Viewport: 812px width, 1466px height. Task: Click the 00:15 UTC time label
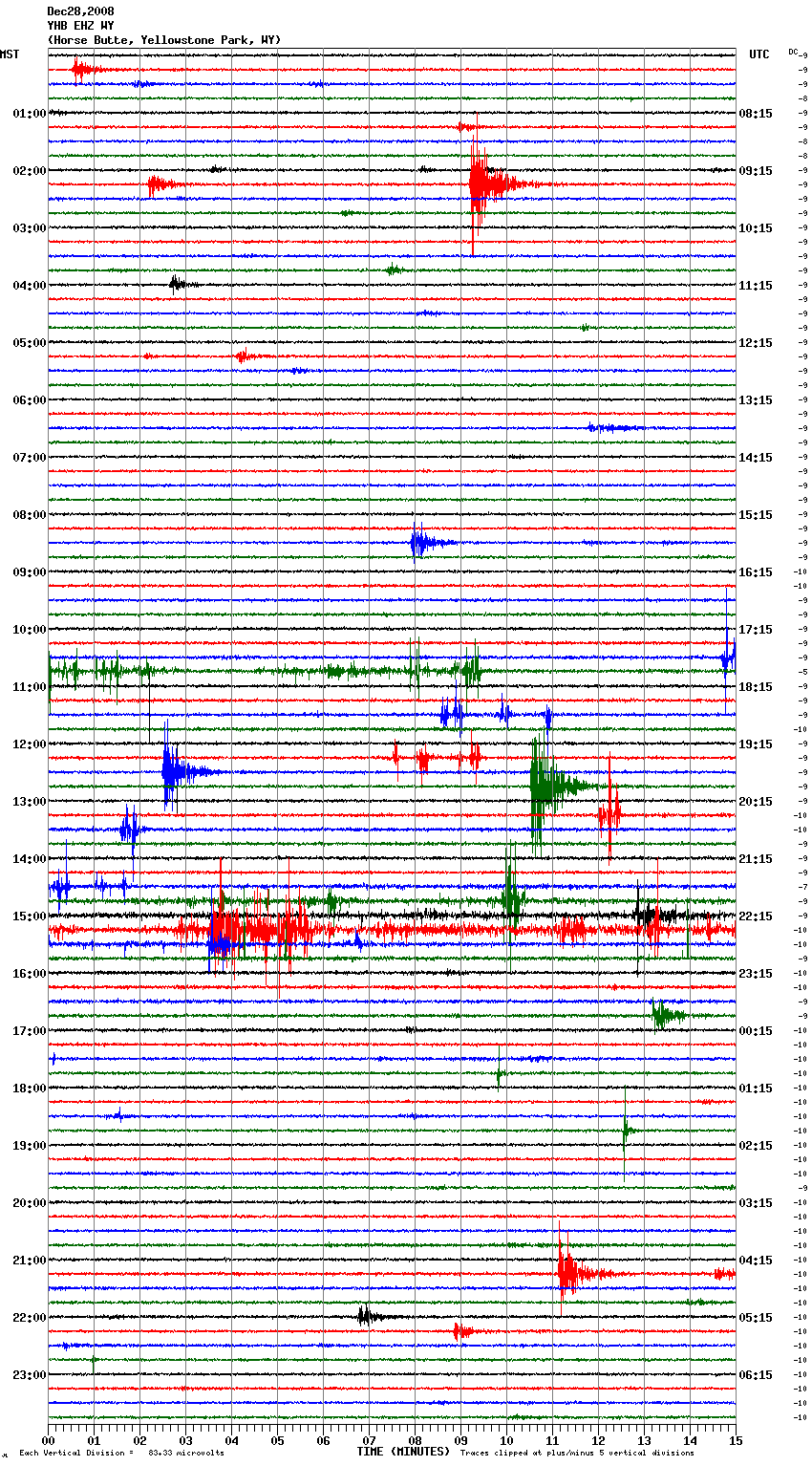[x=756, y=1031]
